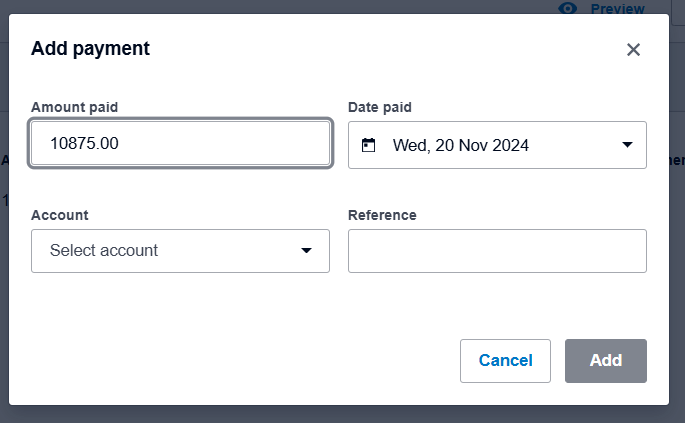Click into the empty Reference field
Viewport: 685px width, 423px height.
click(x=497, y=250)
